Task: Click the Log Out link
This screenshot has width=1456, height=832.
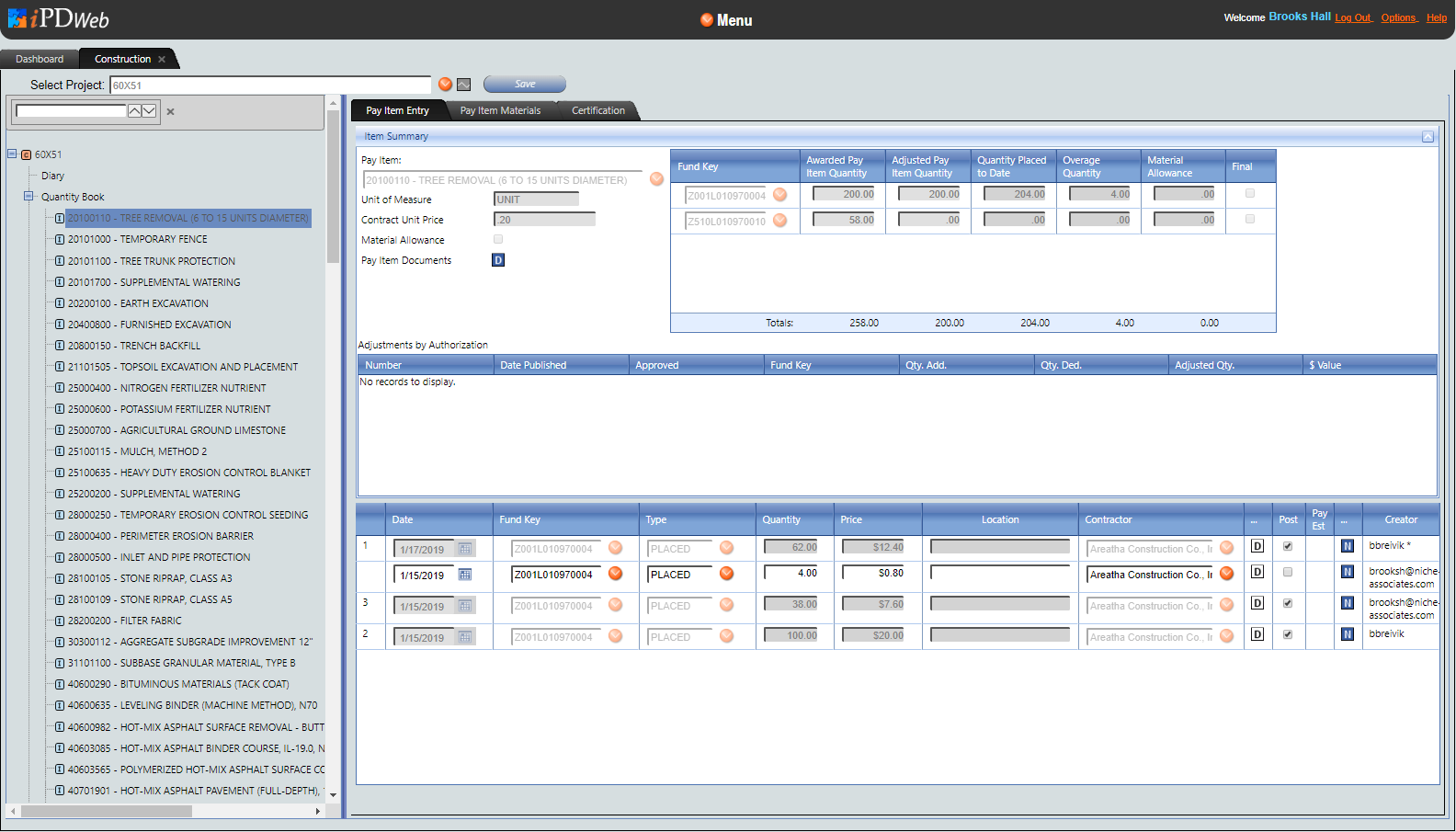Action: pos(1352,17)
